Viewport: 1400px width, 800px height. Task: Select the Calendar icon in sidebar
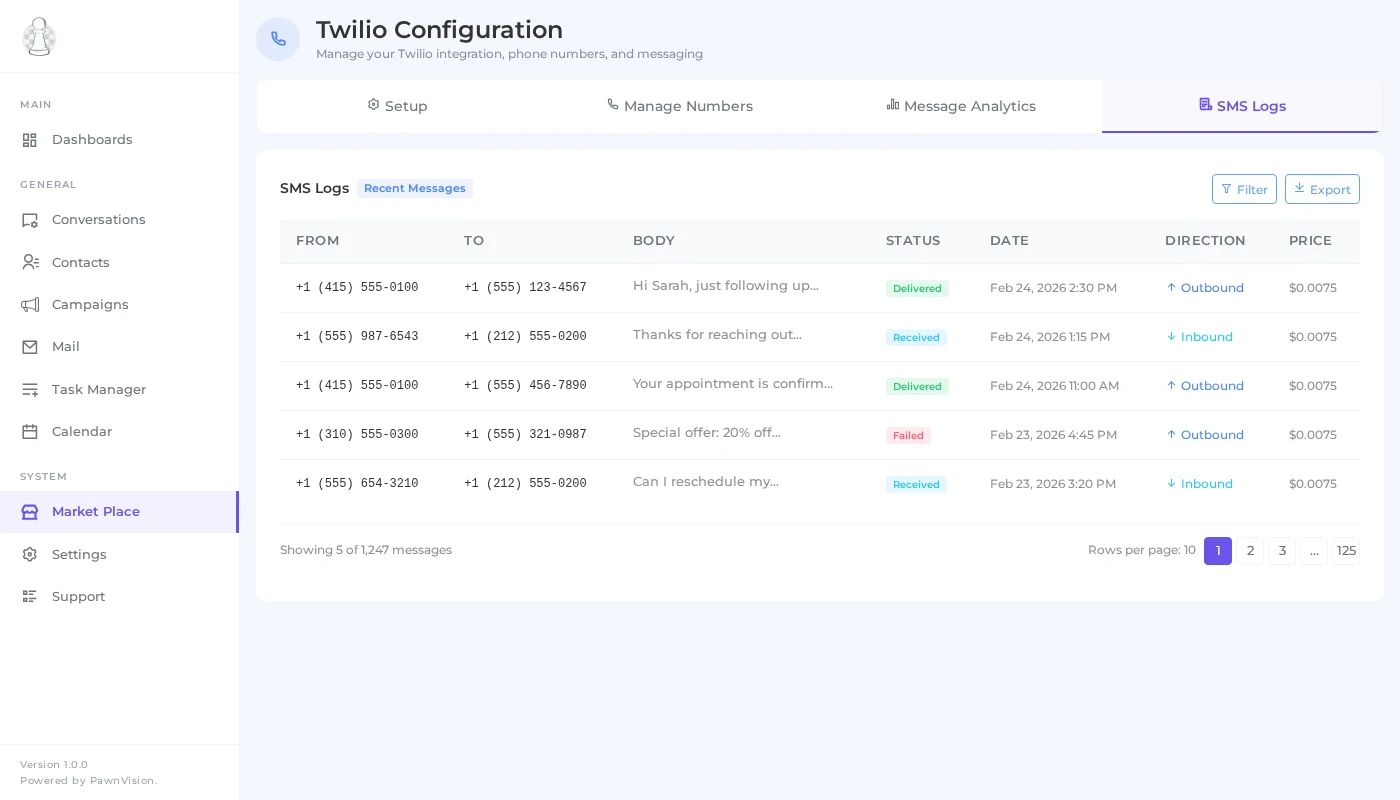click(30, 431)
